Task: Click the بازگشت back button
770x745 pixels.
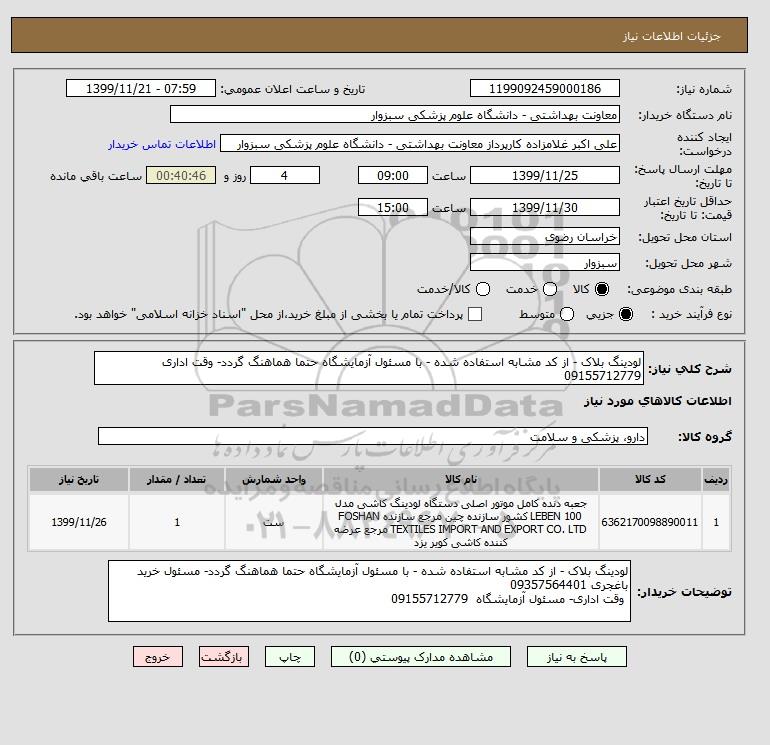Action: 224,657
